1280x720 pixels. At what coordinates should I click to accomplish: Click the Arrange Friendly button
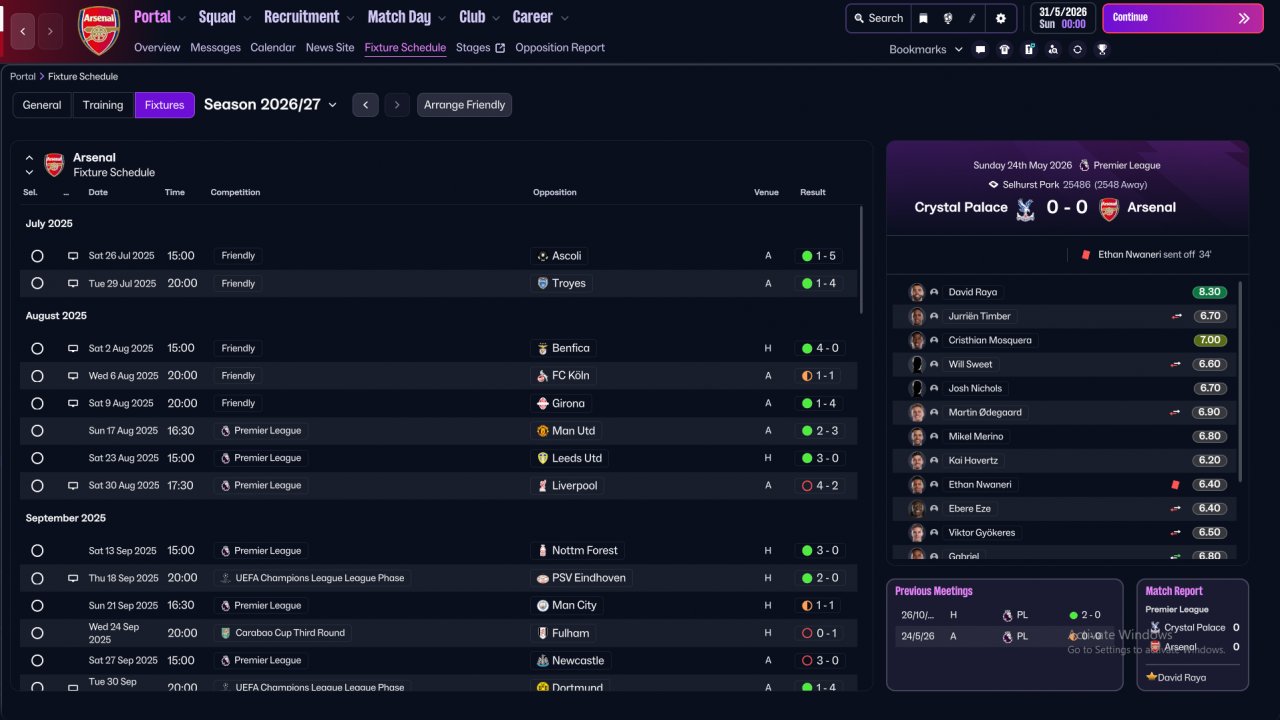464,105
